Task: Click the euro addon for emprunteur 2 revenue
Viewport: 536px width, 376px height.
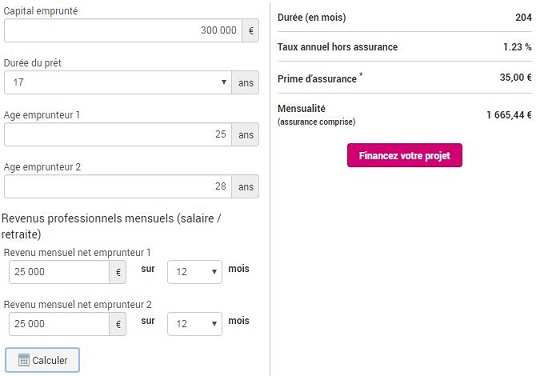Action: click(x=118, y=324)
